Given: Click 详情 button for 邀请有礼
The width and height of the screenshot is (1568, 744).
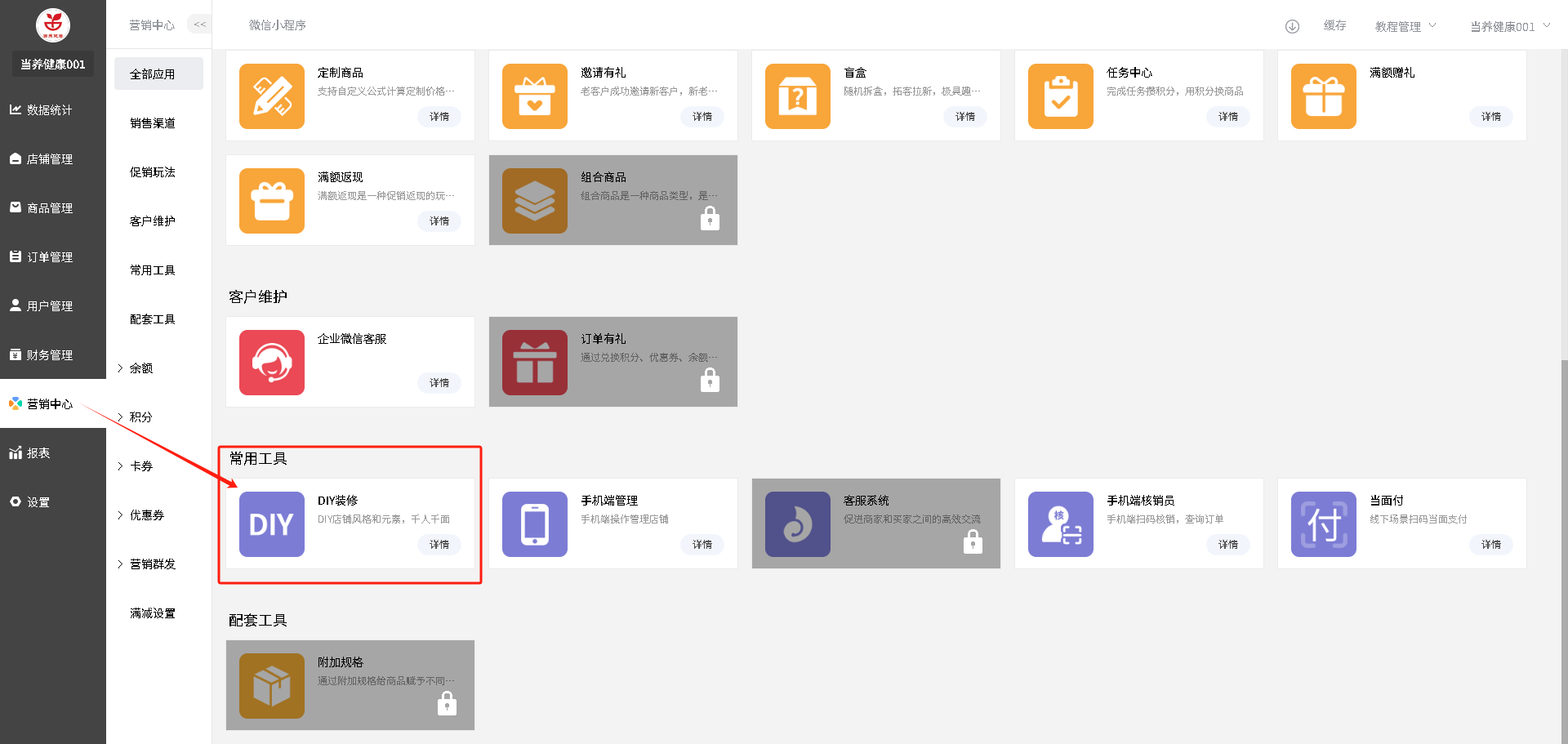Looking at the screenshot, I should (x=702, y=117).
